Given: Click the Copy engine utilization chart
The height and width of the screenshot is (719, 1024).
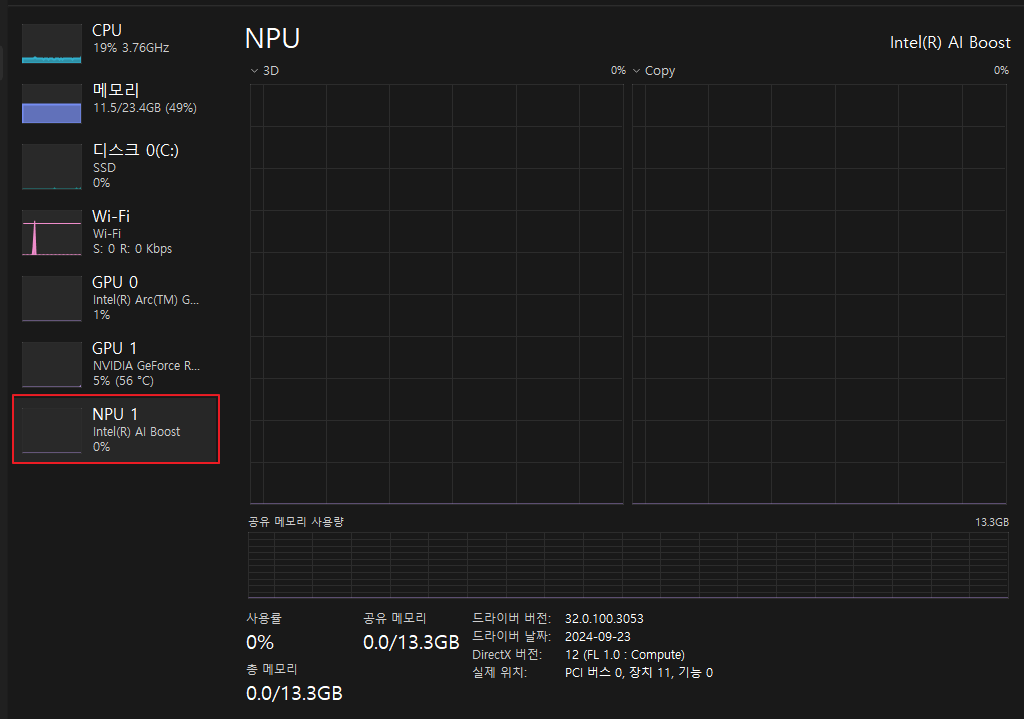Looking at the screenshot, I should pyautogui.click(x=820, y=290).
